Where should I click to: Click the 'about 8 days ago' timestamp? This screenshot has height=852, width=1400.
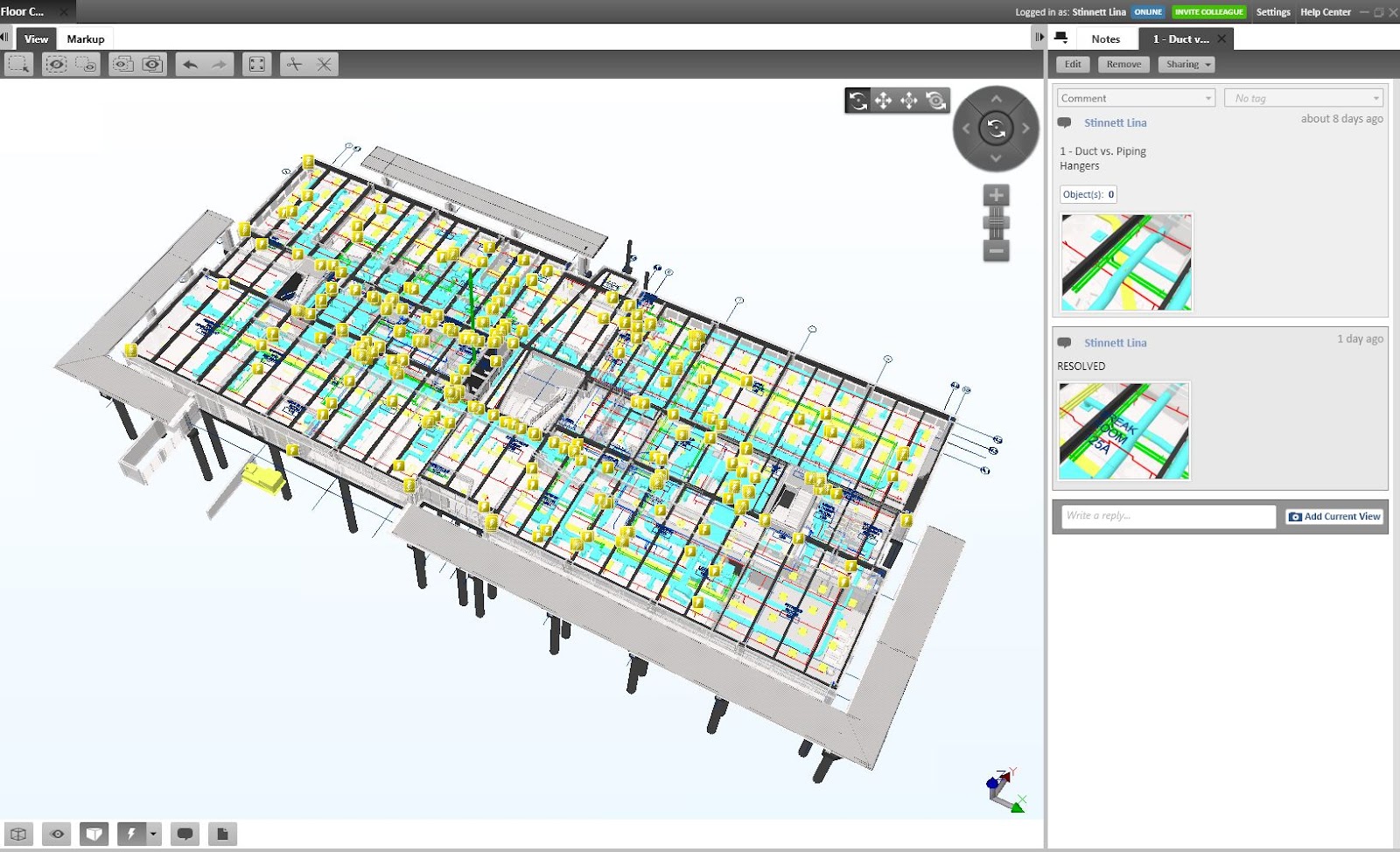(x=1341, y=119)
